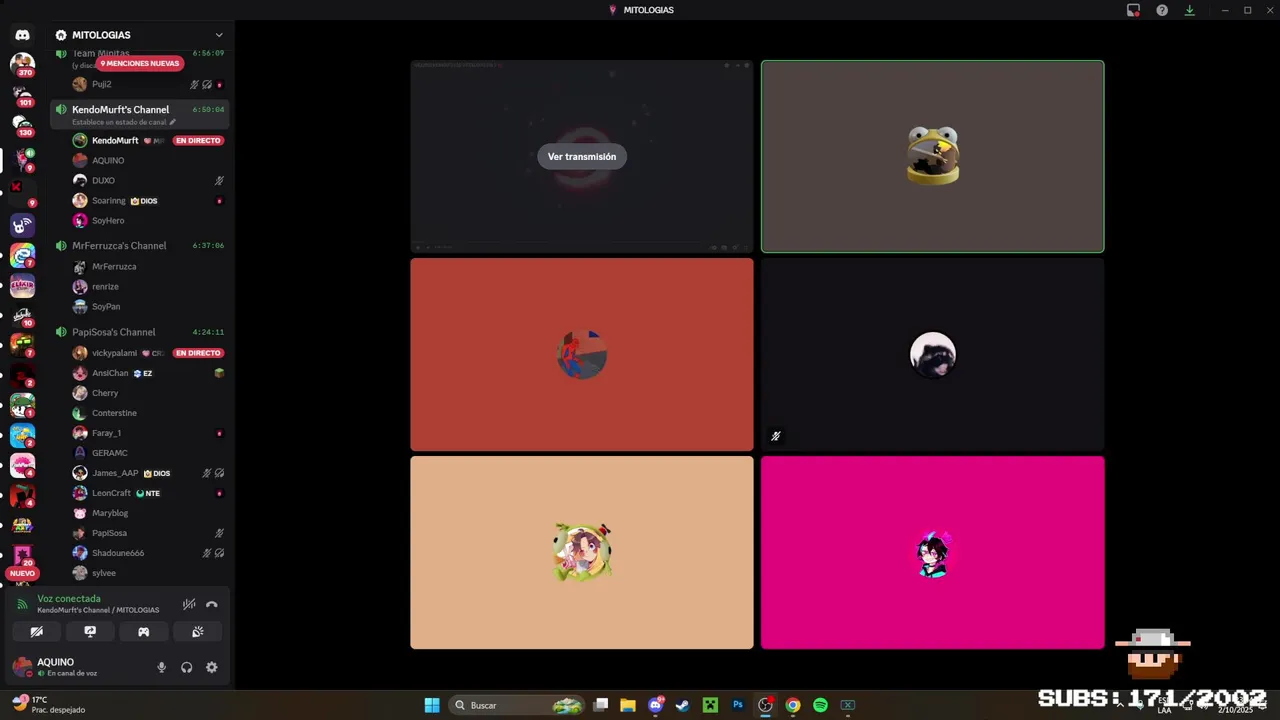Turn on camera button
This screenshot has height=720, width=1280.
(x=36, y=632)
